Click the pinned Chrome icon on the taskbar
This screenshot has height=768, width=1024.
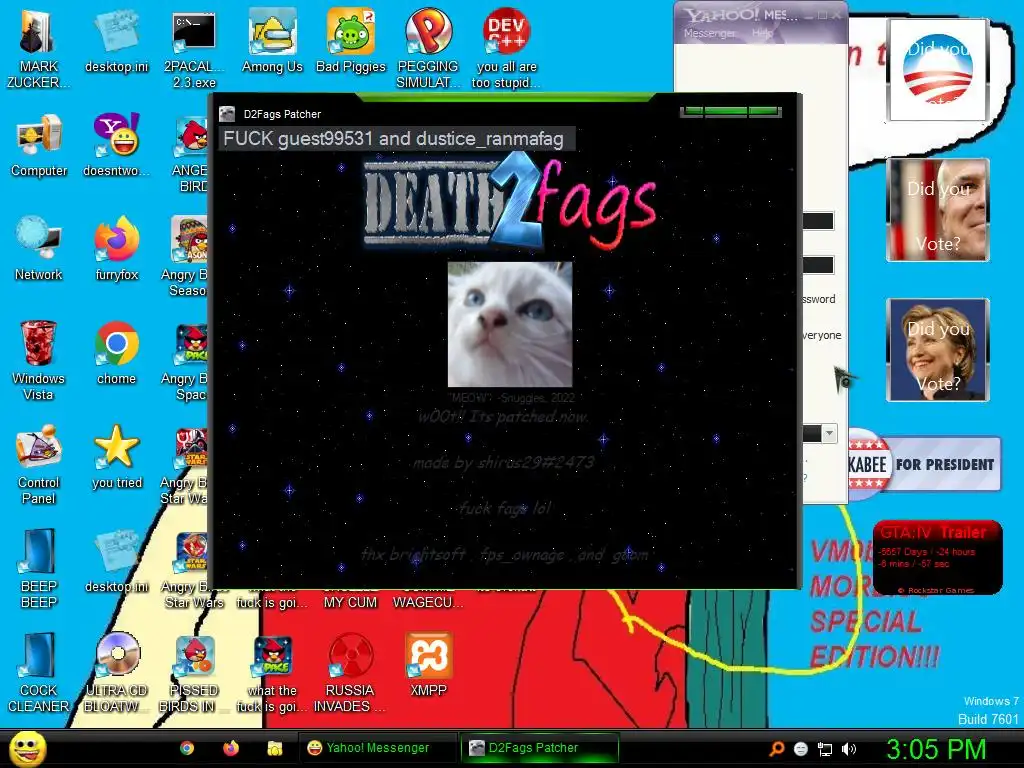(187, 748)
